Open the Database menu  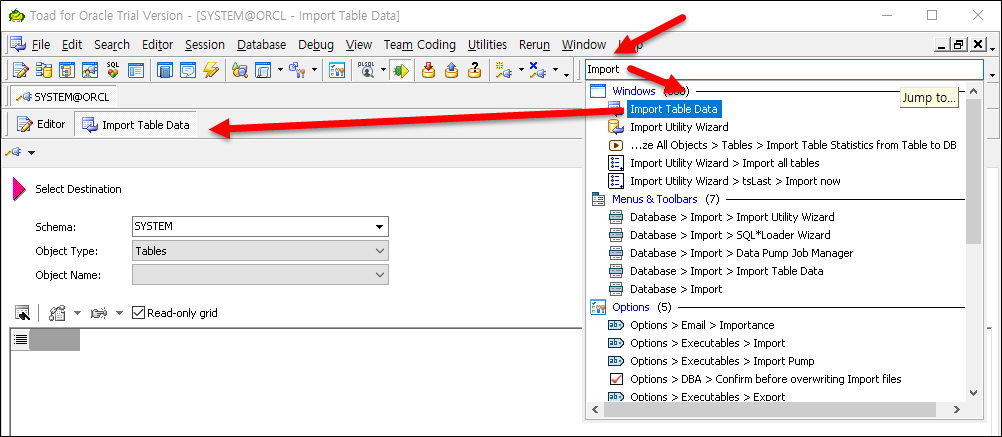click(x=261, y=45)
